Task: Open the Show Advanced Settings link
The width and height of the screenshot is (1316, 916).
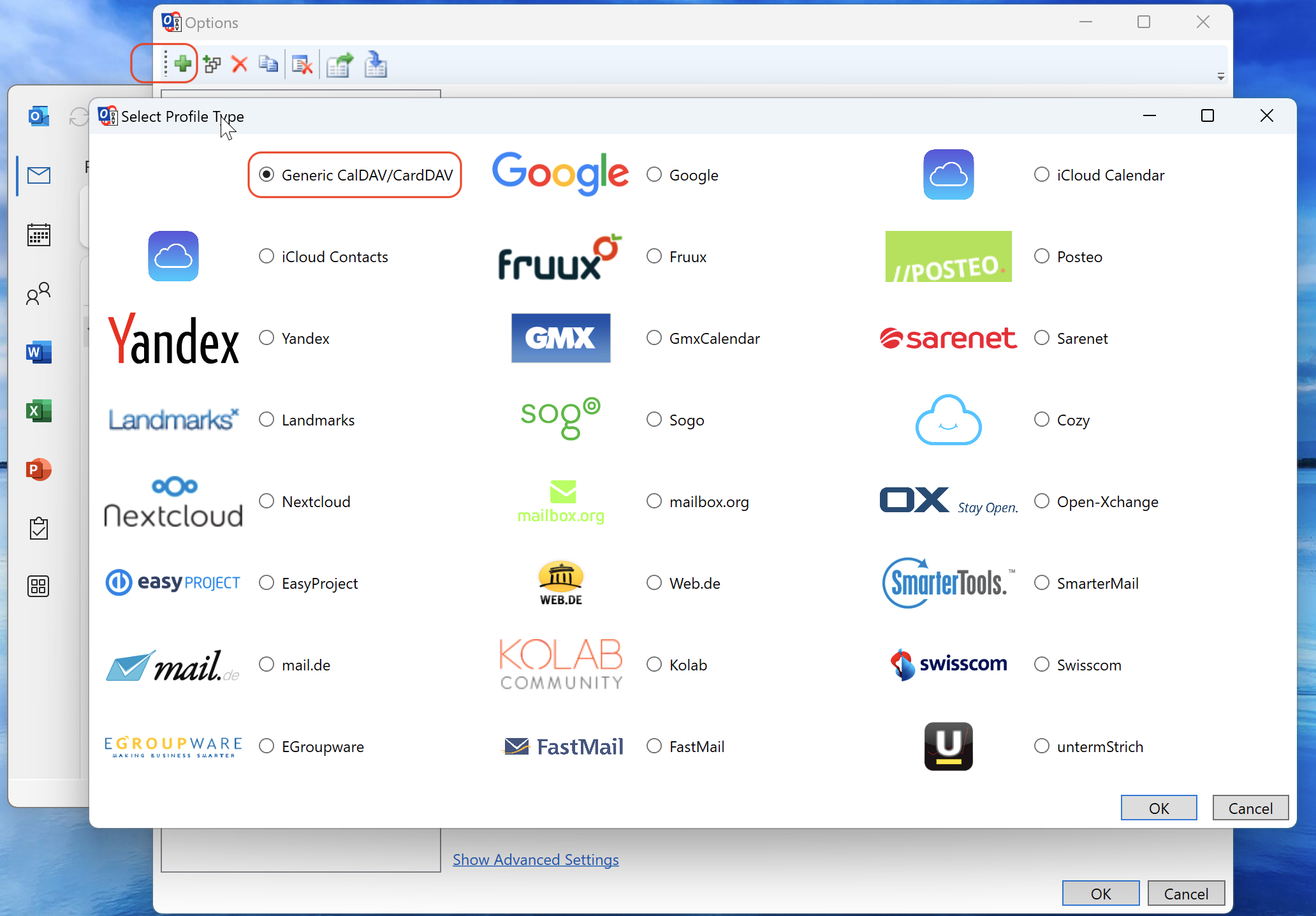Action: coord(536,860)
